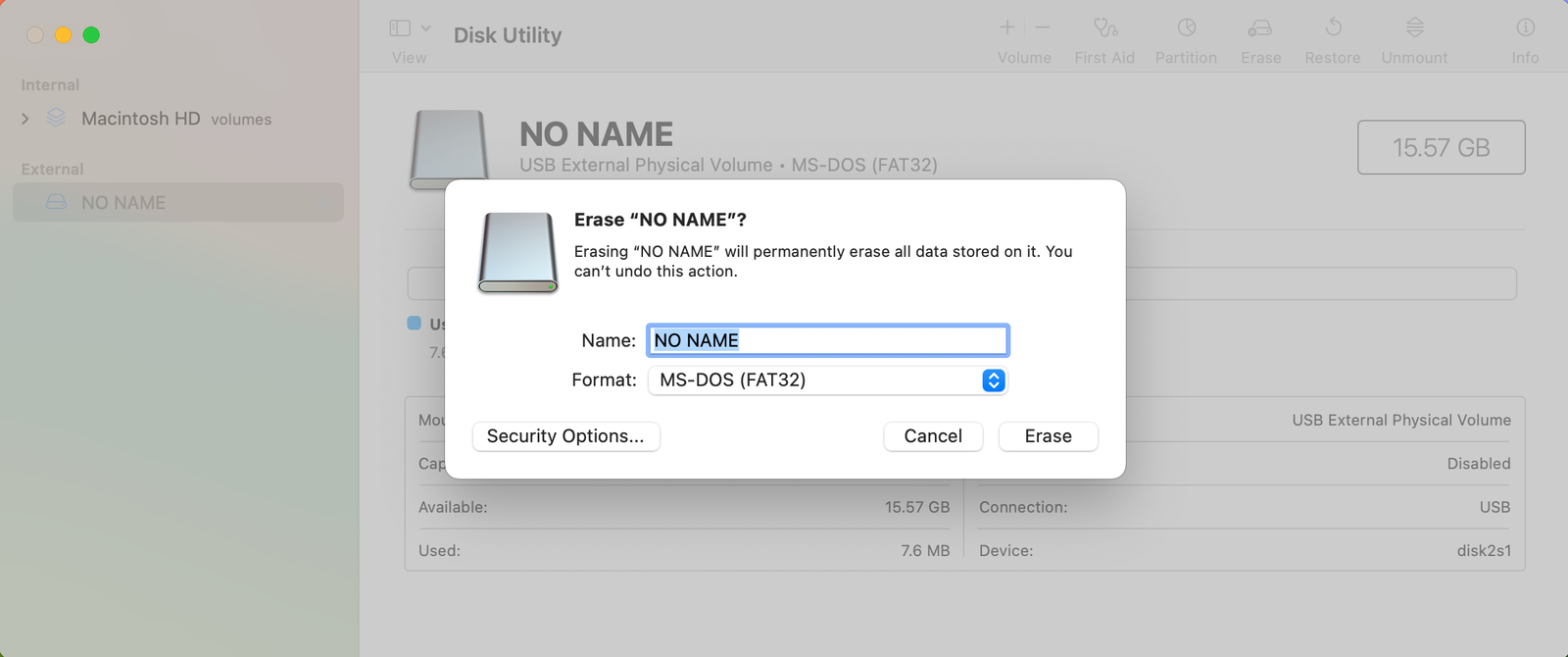Click the green full-screen window button
This screenshot has width=1568, height=657.
pos(91,35)
